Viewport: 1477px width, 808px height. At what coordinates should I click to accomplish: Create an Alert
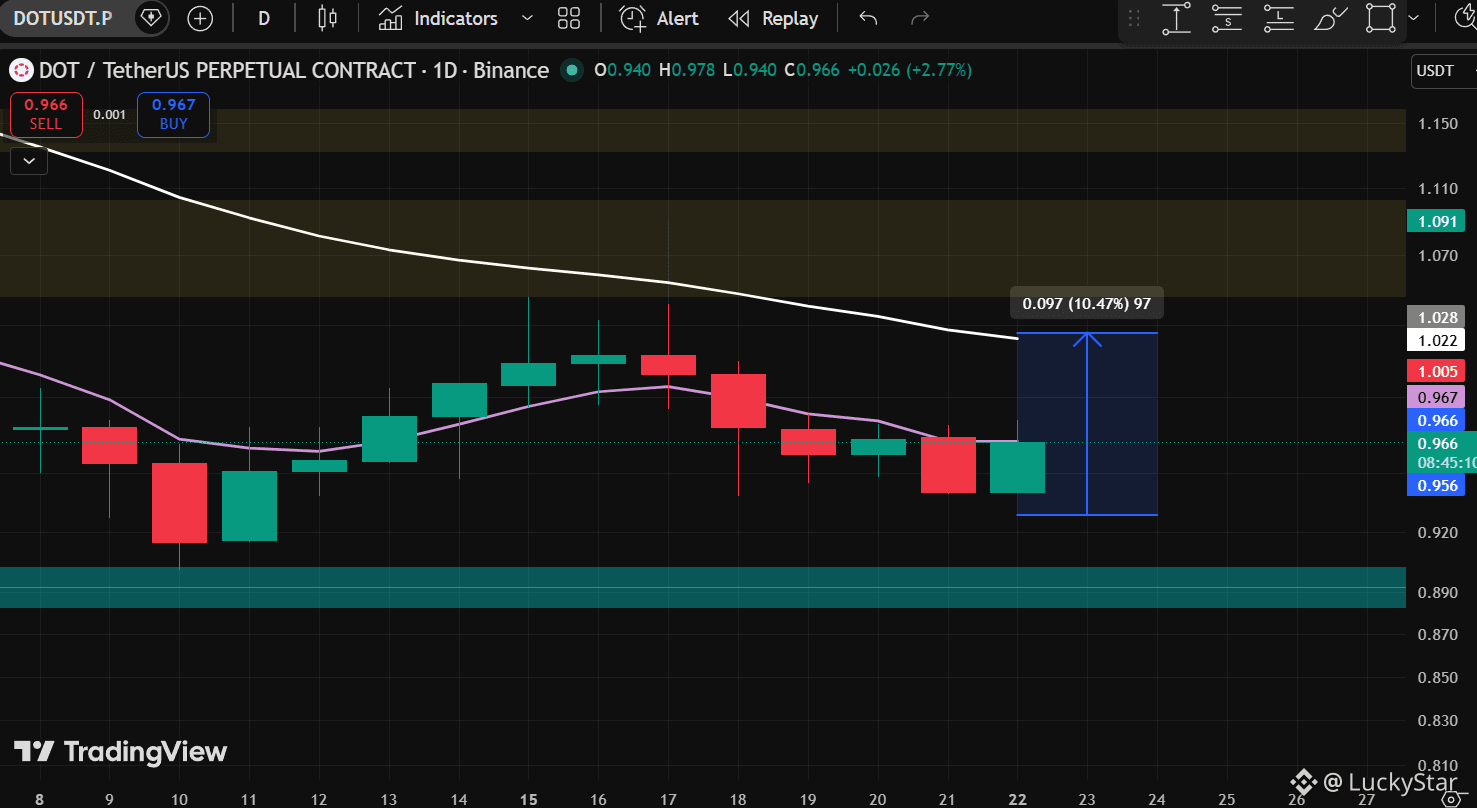coord(659,18)
